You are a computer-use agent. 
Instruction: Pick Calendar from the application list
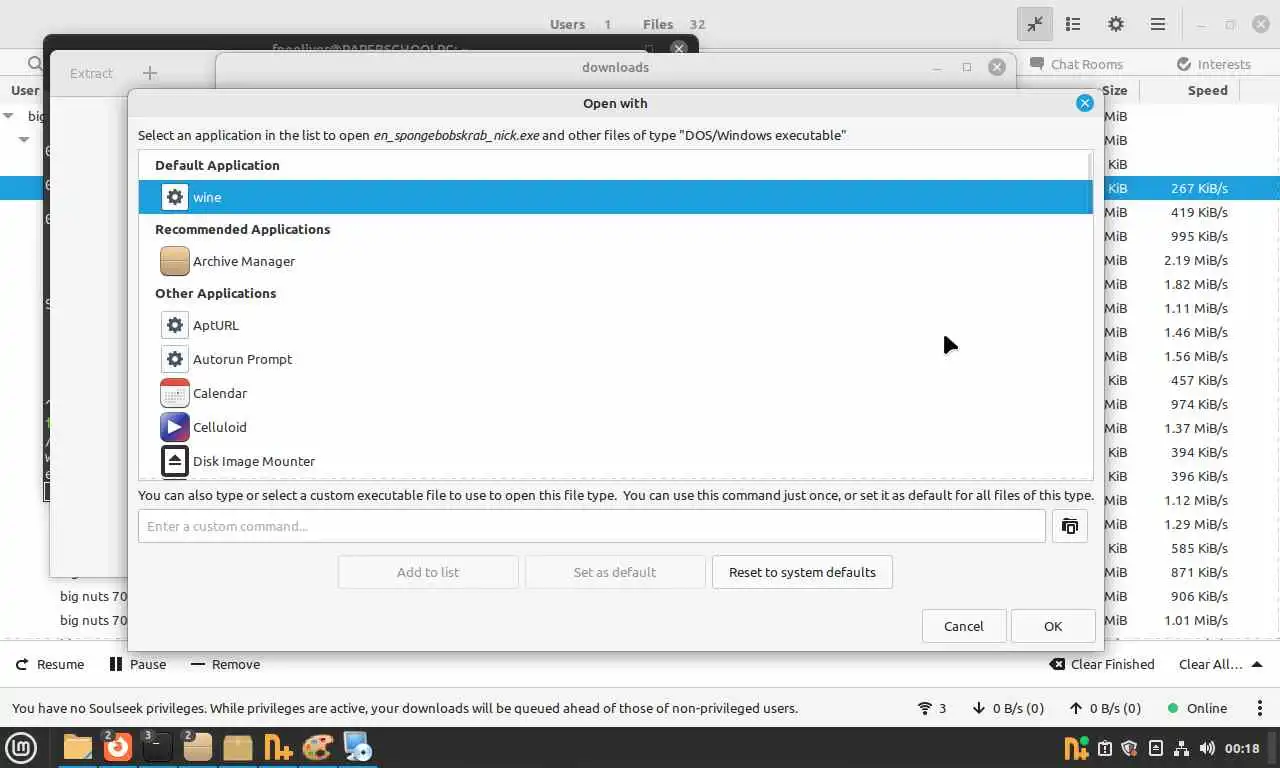click(615, 393)
